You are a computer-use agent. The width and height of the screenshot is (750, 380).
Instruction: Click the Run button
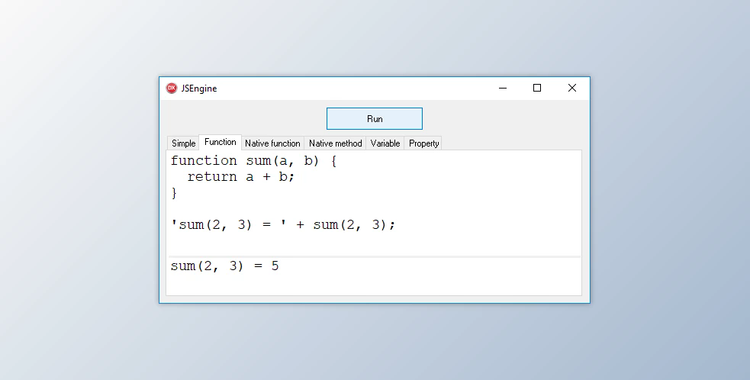pos(375,119)
